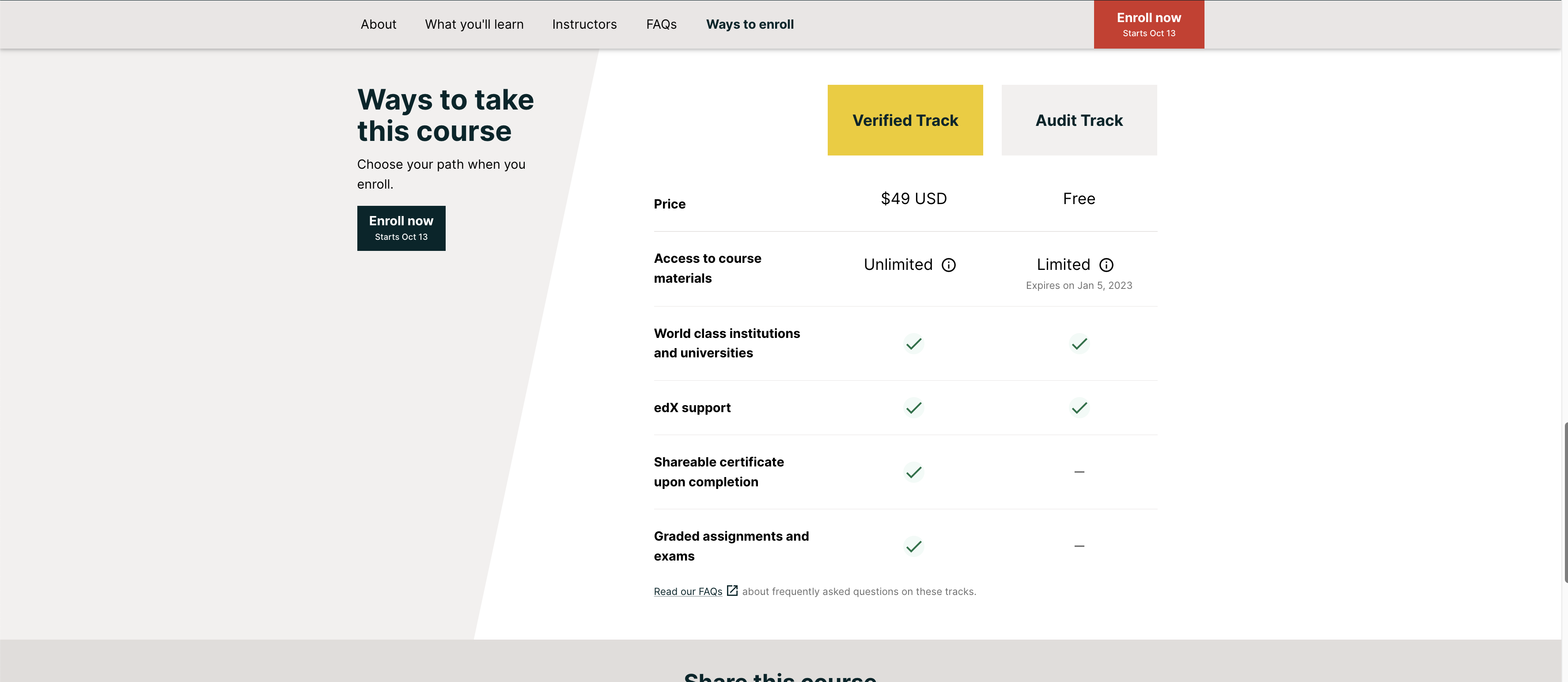Click the Audit Track dash for graded assignments
This screenshot has width=1568, height=682.
pyautogui.click(x=1079, y=546)
